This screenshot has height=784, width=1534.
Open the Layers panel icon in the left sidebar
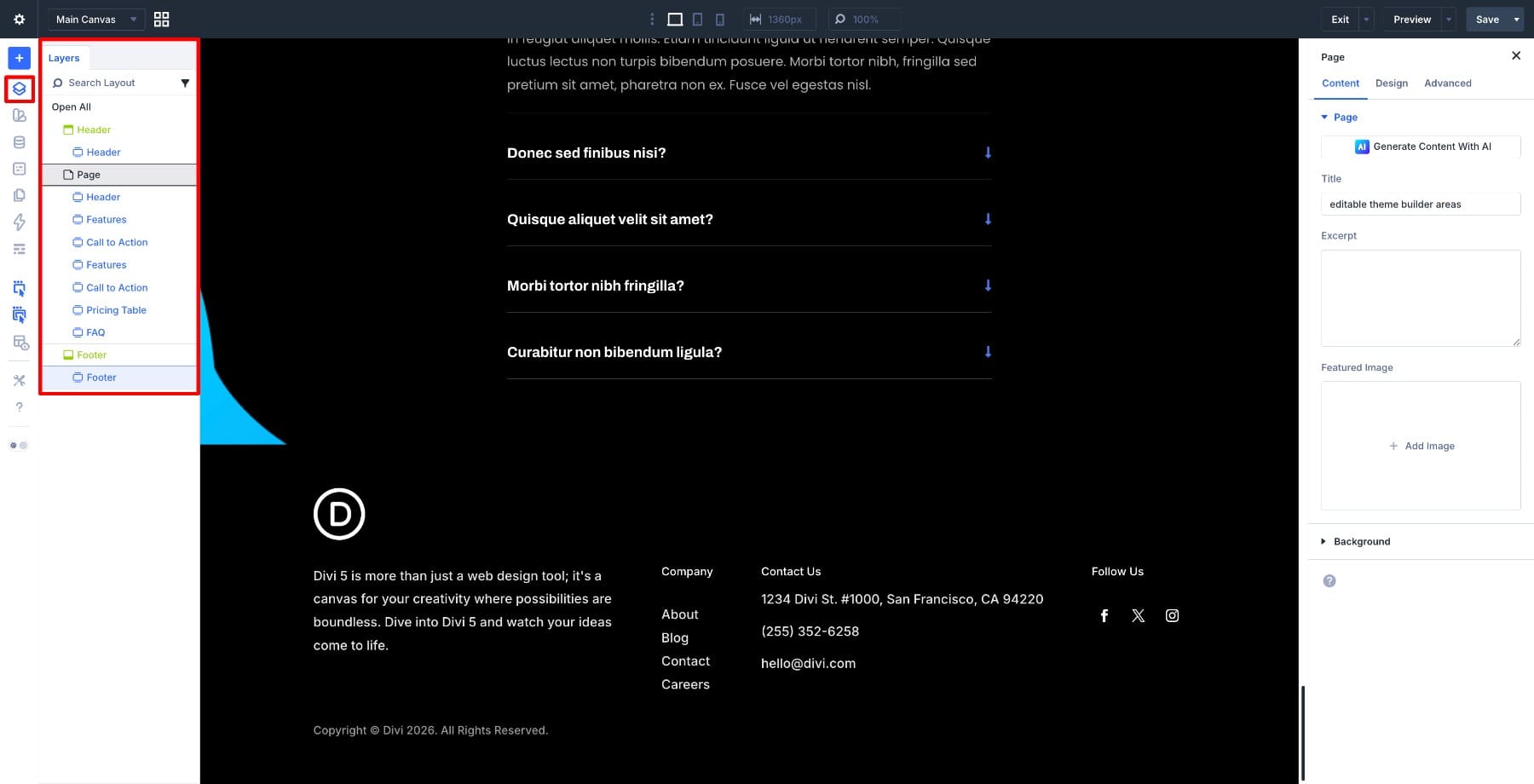click(19, 89)
